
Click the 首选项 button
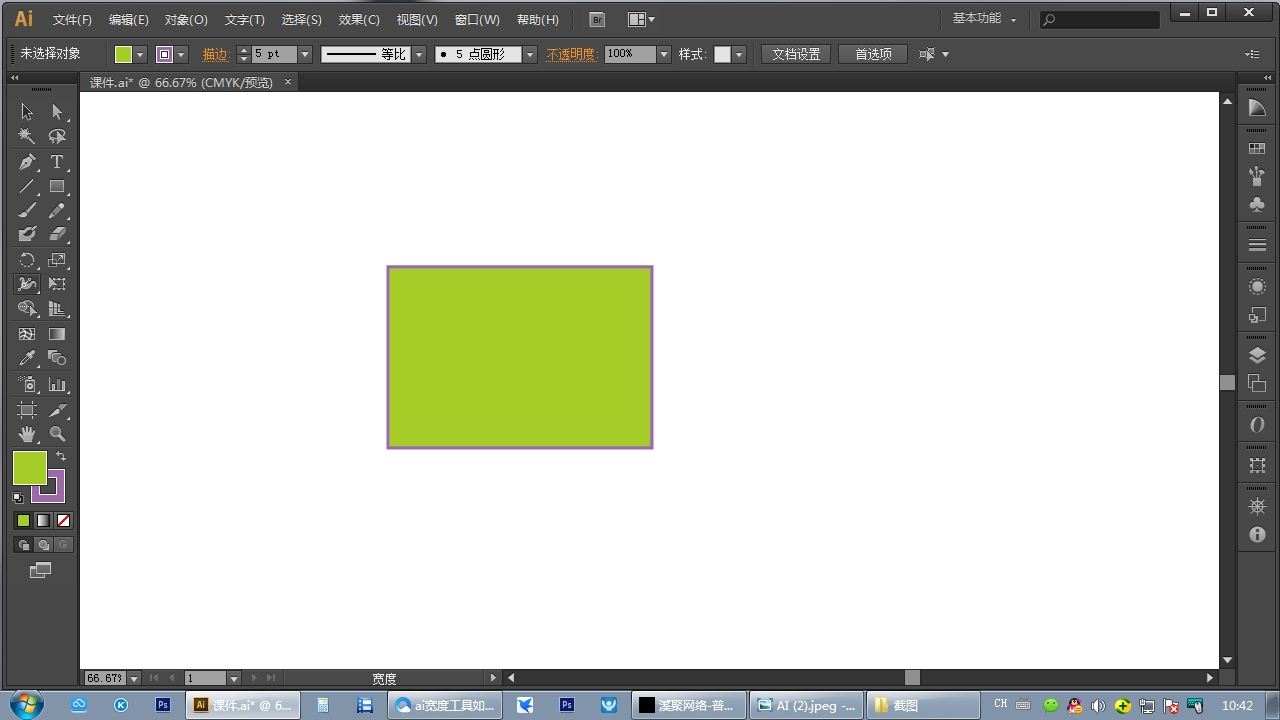[x=873, y=55]
